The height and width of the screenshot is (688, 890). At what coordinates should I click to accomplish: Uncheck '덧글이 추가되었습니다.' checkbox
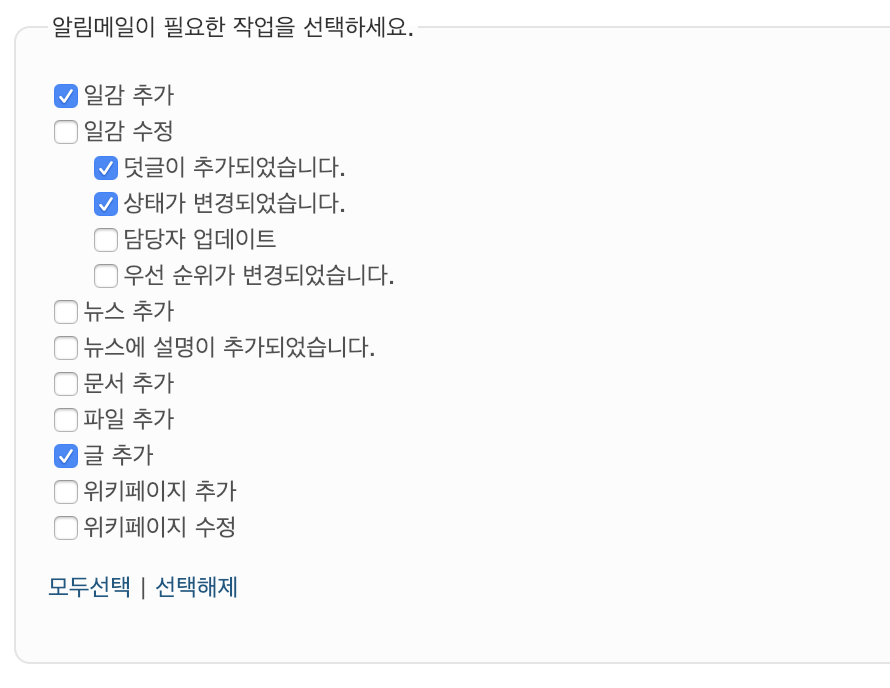106,168
